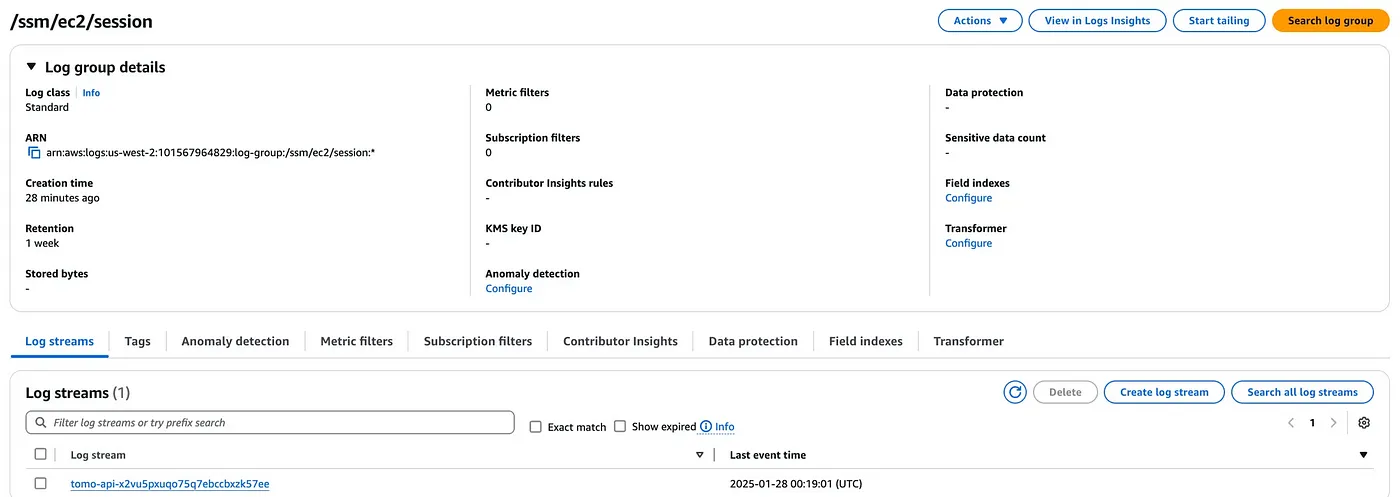Click search magnifier in filter box

(40, 423)
